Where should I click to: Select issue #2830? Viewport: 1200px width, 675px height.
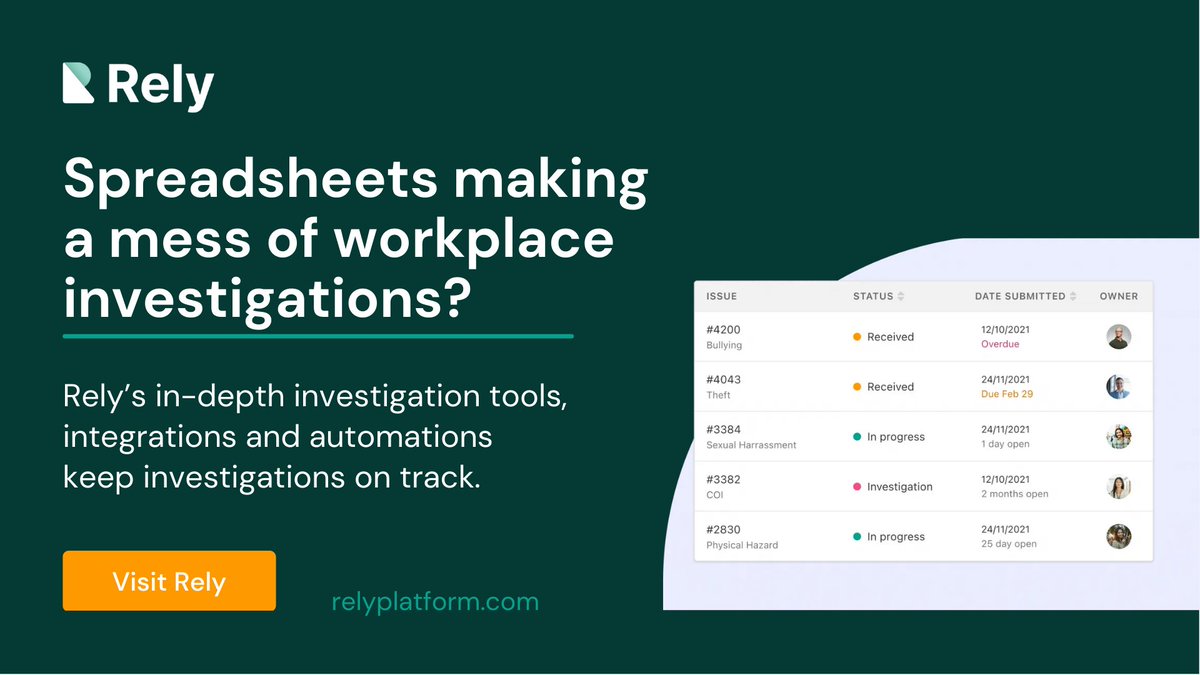723,529
